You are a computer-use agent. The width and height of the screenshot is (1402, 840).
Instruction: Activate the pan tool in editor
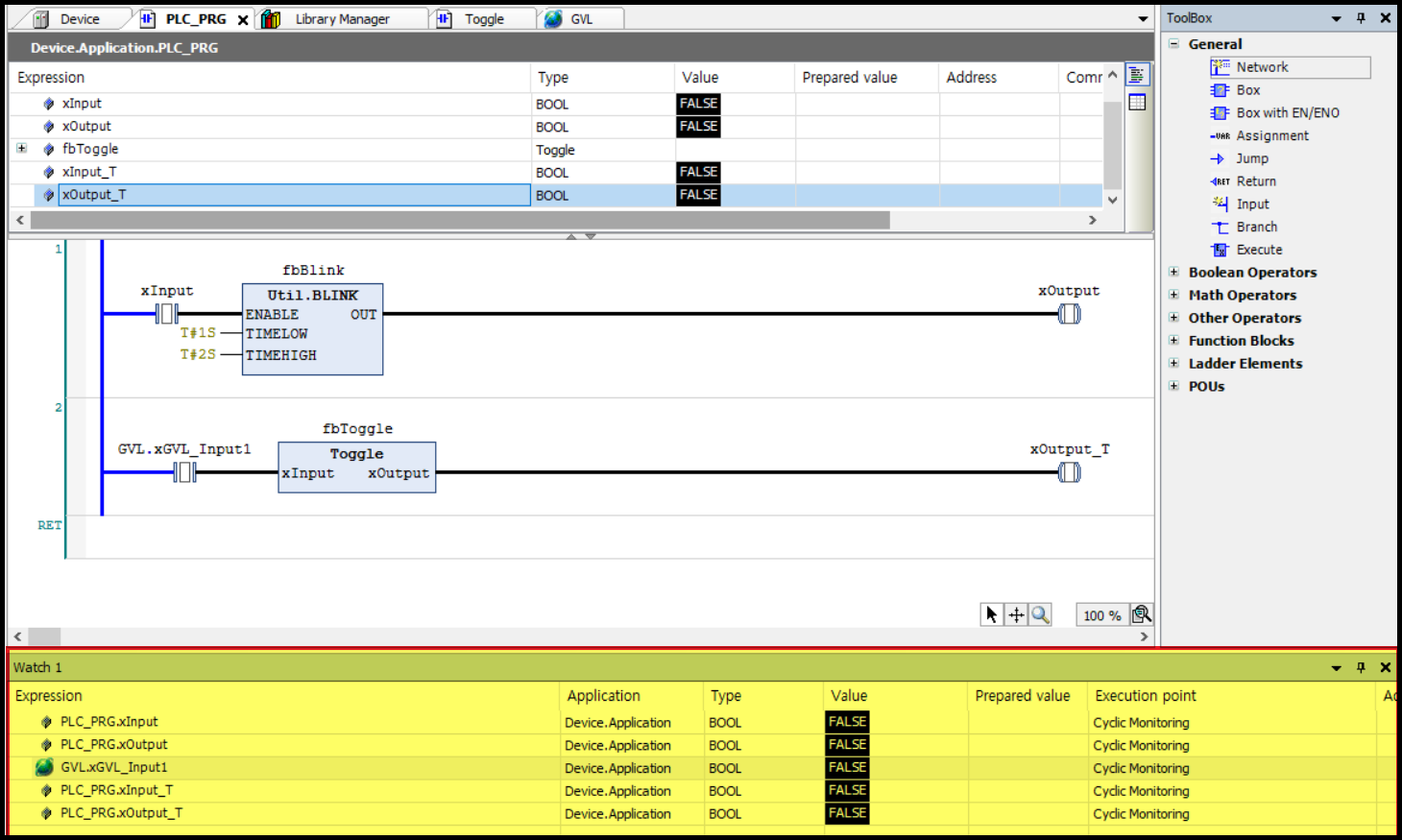(1016, 614)
